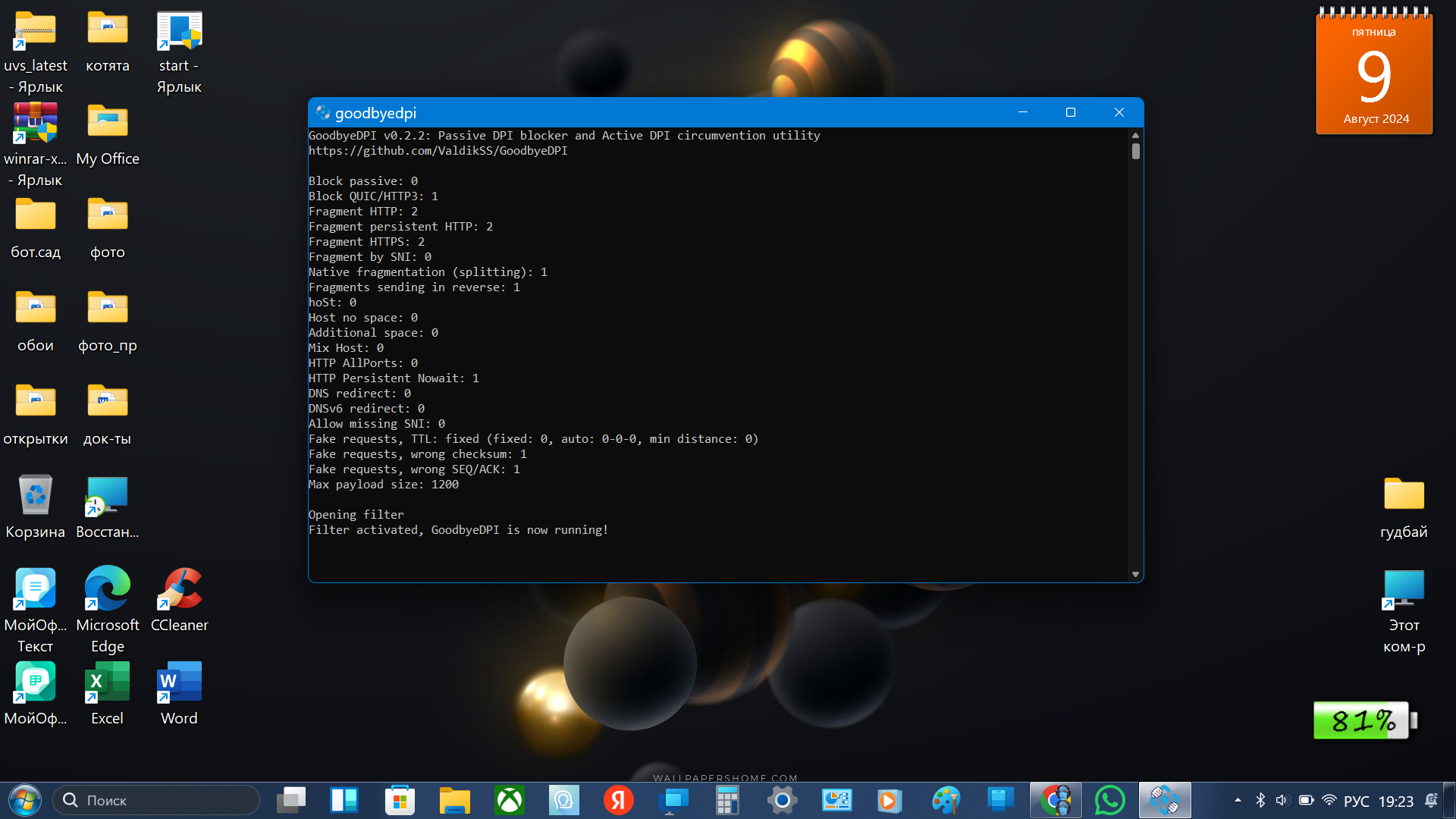Viewport: 1456px width, 819px height.
Task: Open the Start menu orb
Action: click(x=25, y=800)
